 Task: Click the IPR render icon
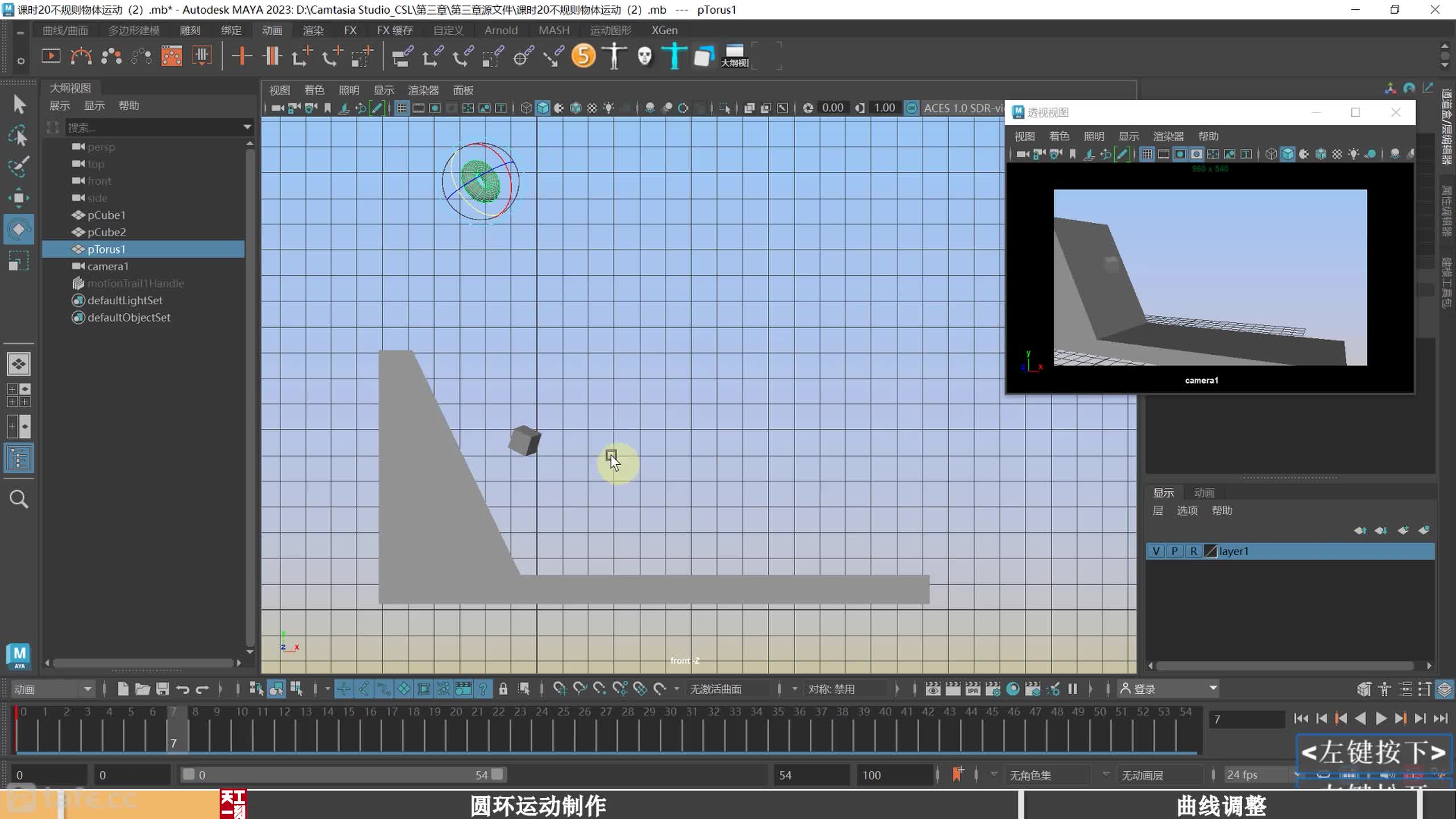(x=973, y=689)
